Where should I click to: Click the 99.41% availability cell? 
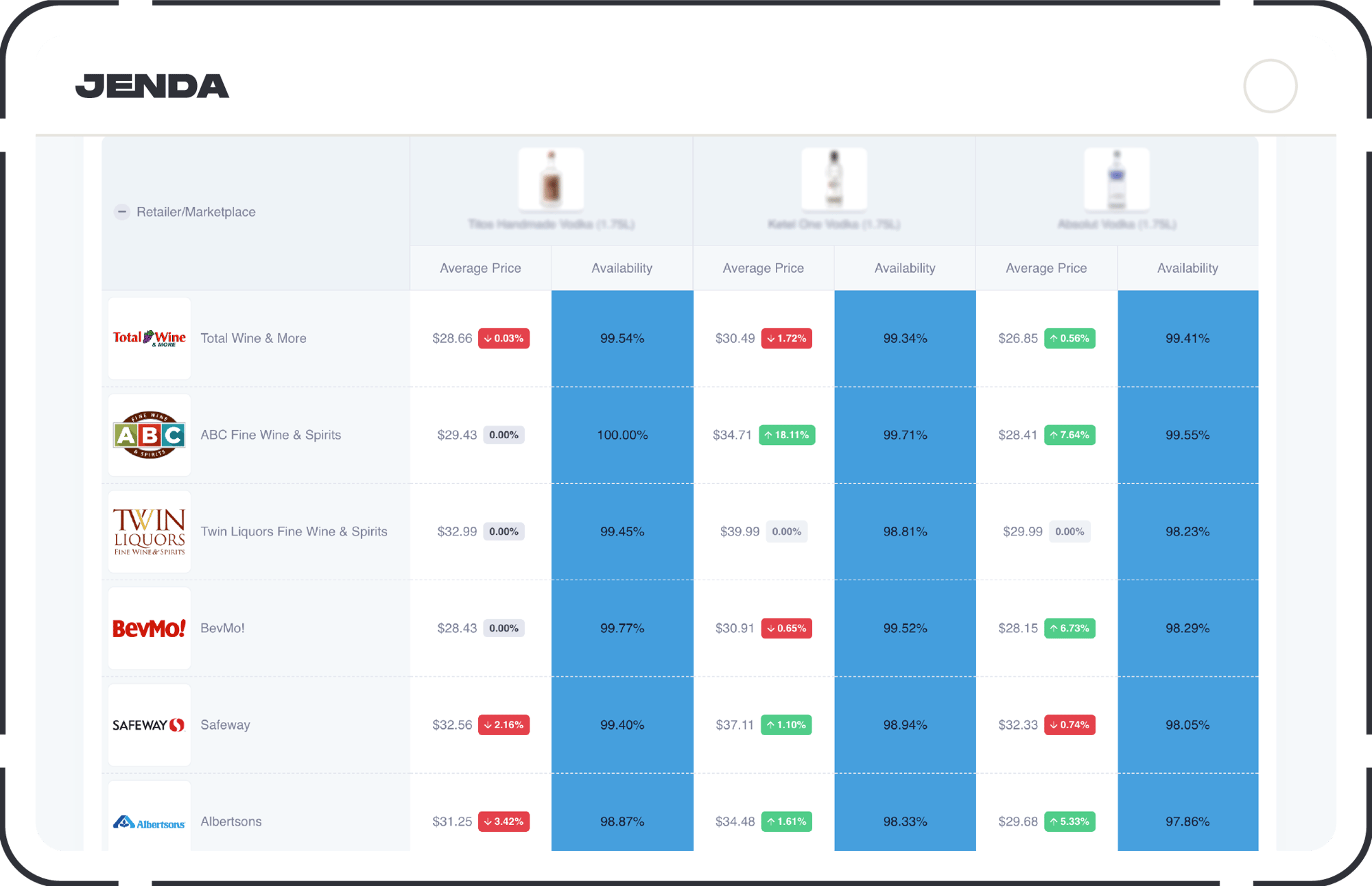pos(1187,338)
